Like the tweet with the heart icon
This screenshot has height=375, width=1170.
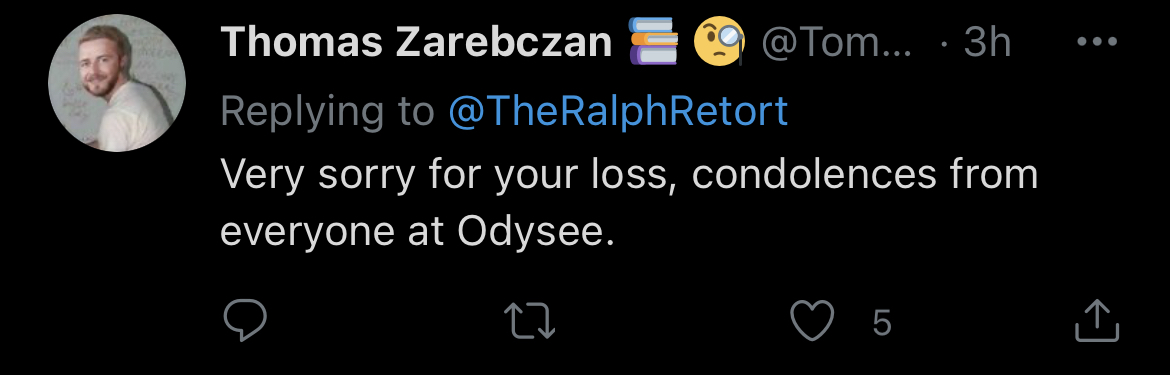click(x=812, y=322)
